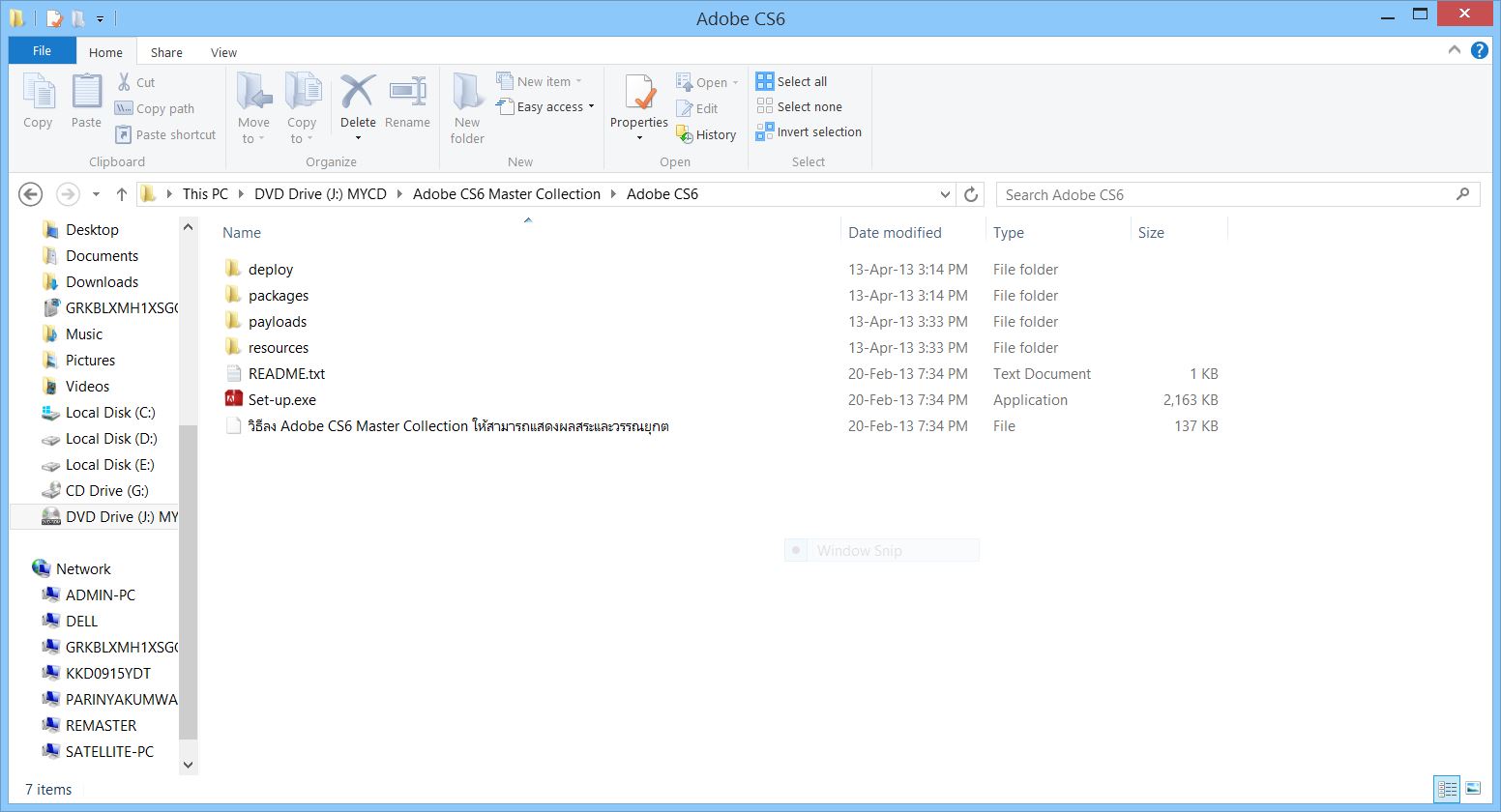Click the Rename icon
This screenshot has width=1501, height=812.
pyautogui.click(x=407, y=92)
